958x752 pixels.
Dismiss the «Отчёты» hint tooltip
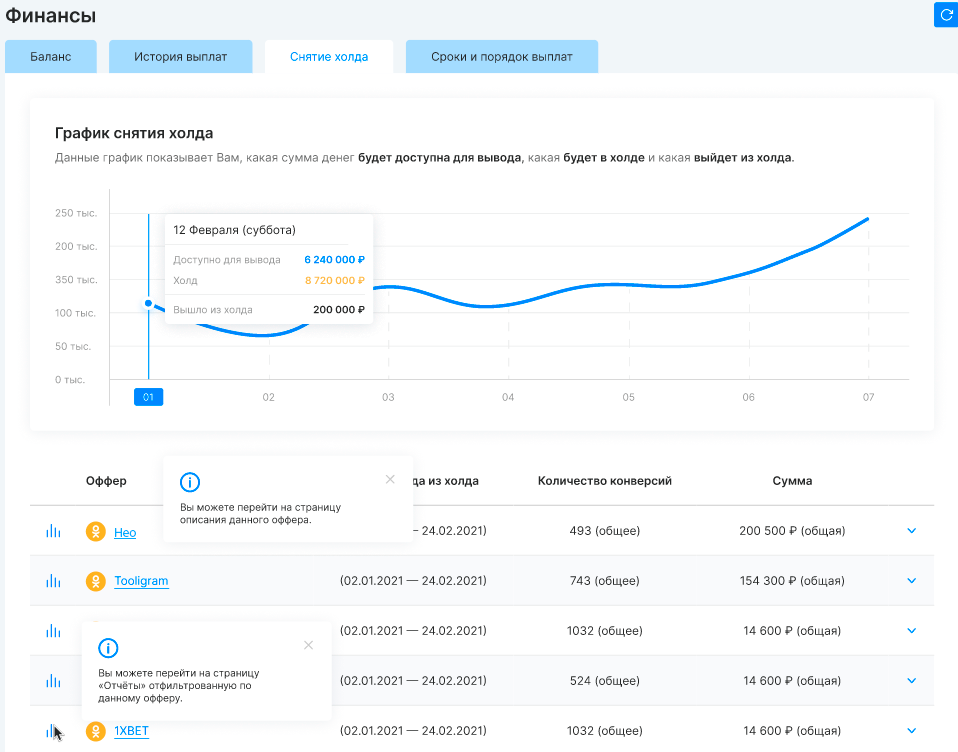tap(308, 645)
